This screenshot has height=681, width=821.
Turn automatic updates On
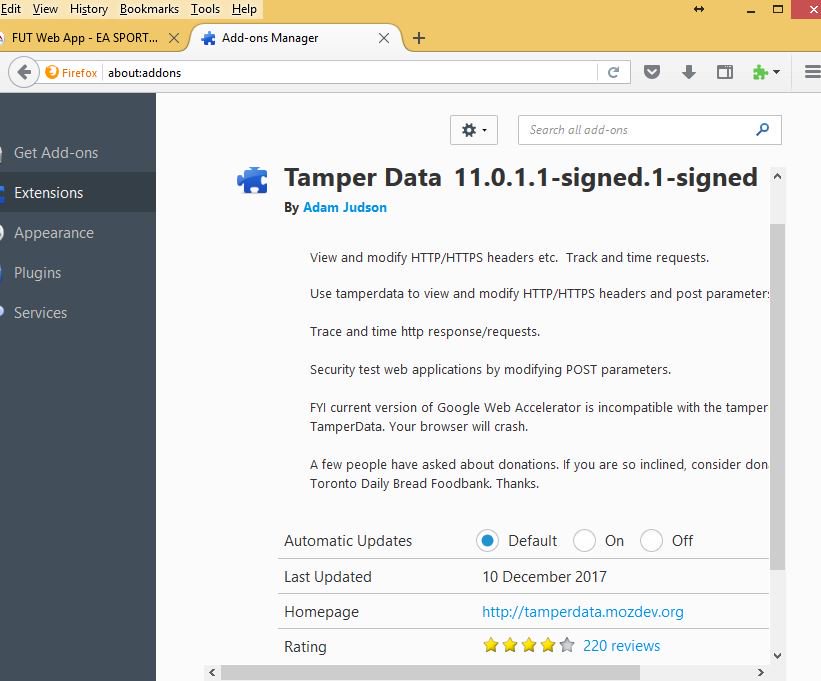584,541
